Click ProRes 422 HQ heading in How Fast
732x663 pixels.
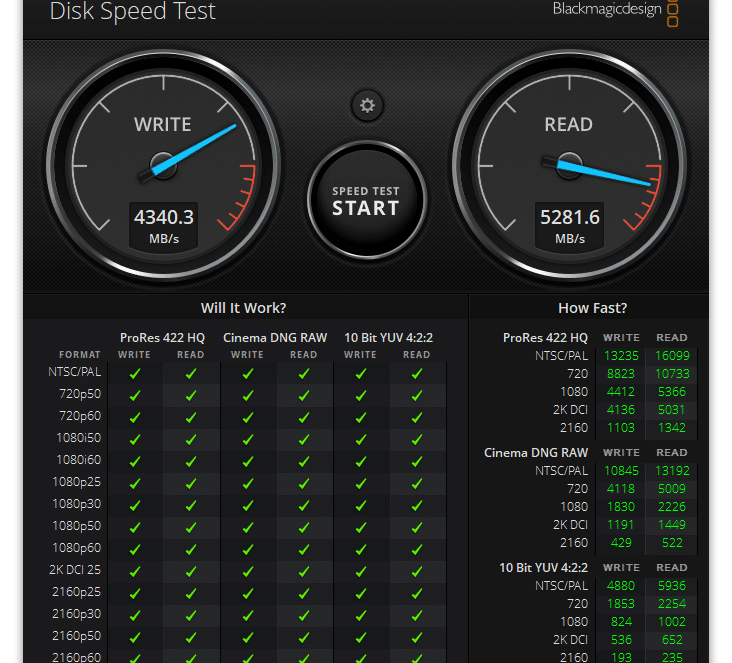pyautogui.click(x=545, y=338)
